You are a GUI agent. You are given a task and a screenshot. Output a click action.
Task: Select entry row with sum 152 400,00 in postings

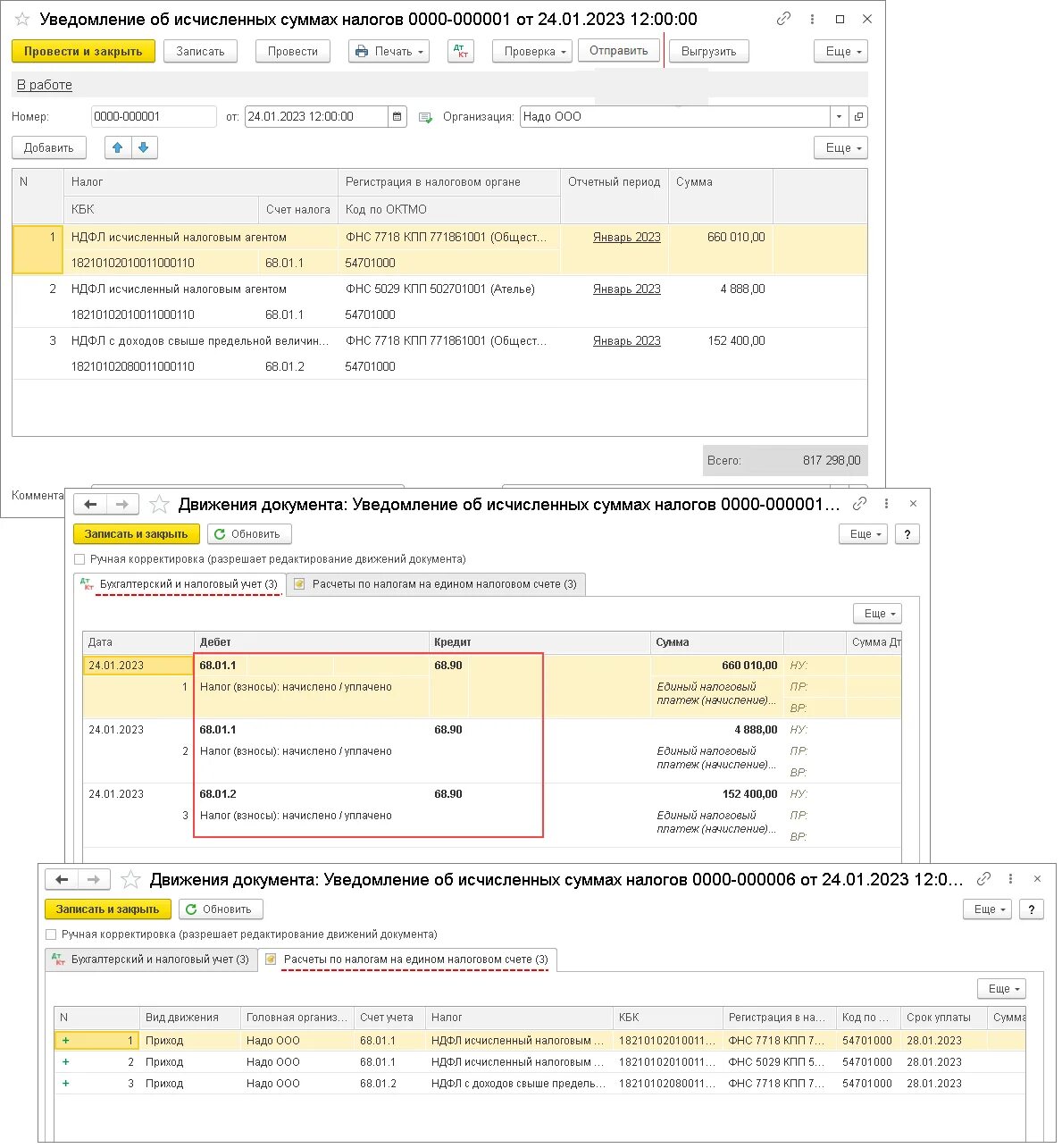tap(492, 816)
